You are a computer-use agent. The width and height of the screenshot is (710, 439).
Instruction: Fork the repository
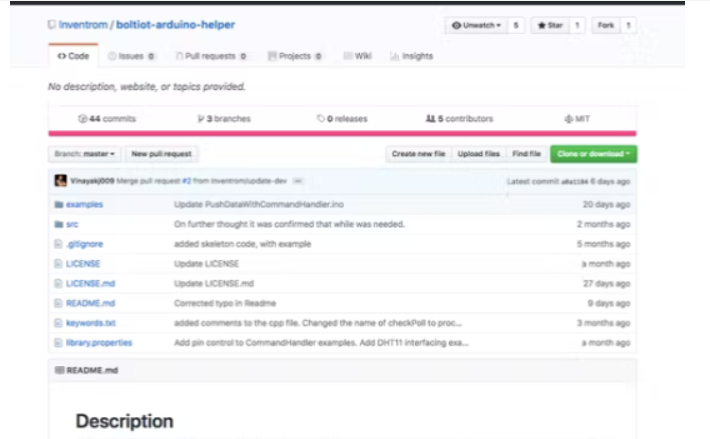(606, 25)
